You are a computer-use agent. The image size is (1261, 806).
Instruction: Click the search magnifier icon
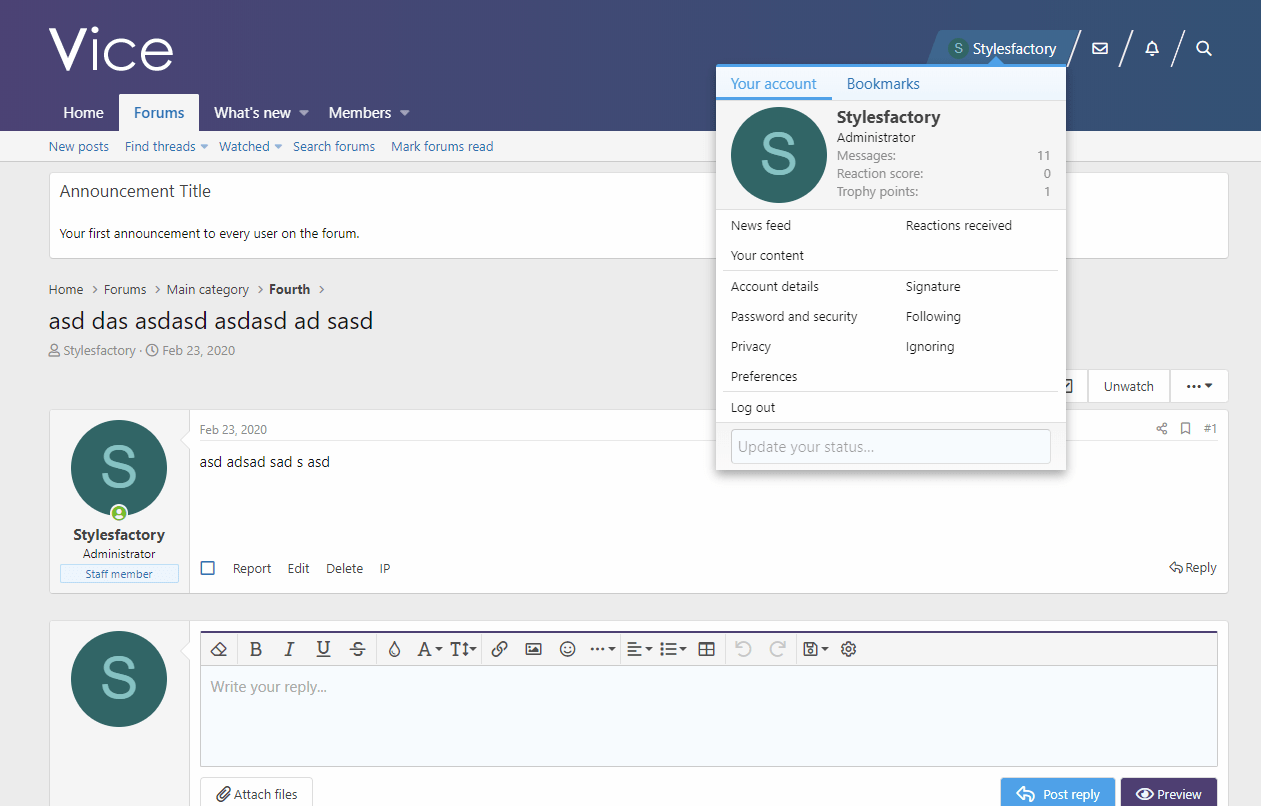(1204, 48)
